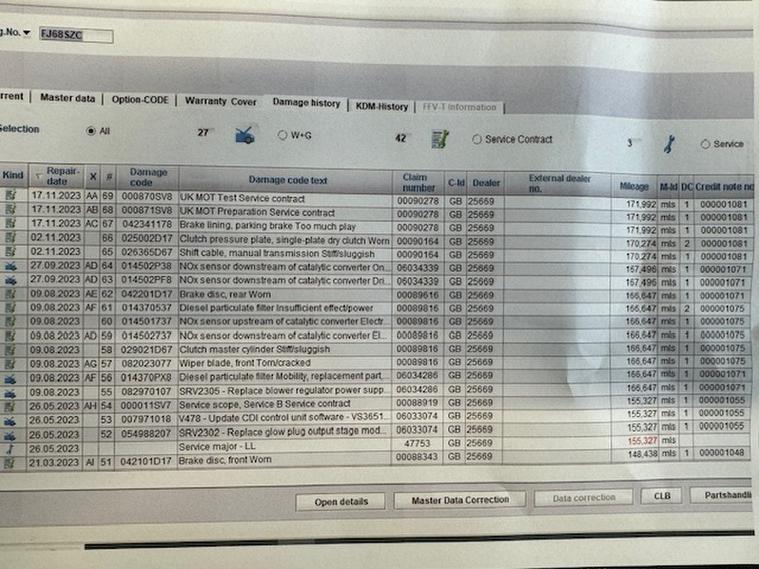This screenshot has width=759, height=569.
Task: Click the W+G car icon in Selection row
Action: [244, 135]
